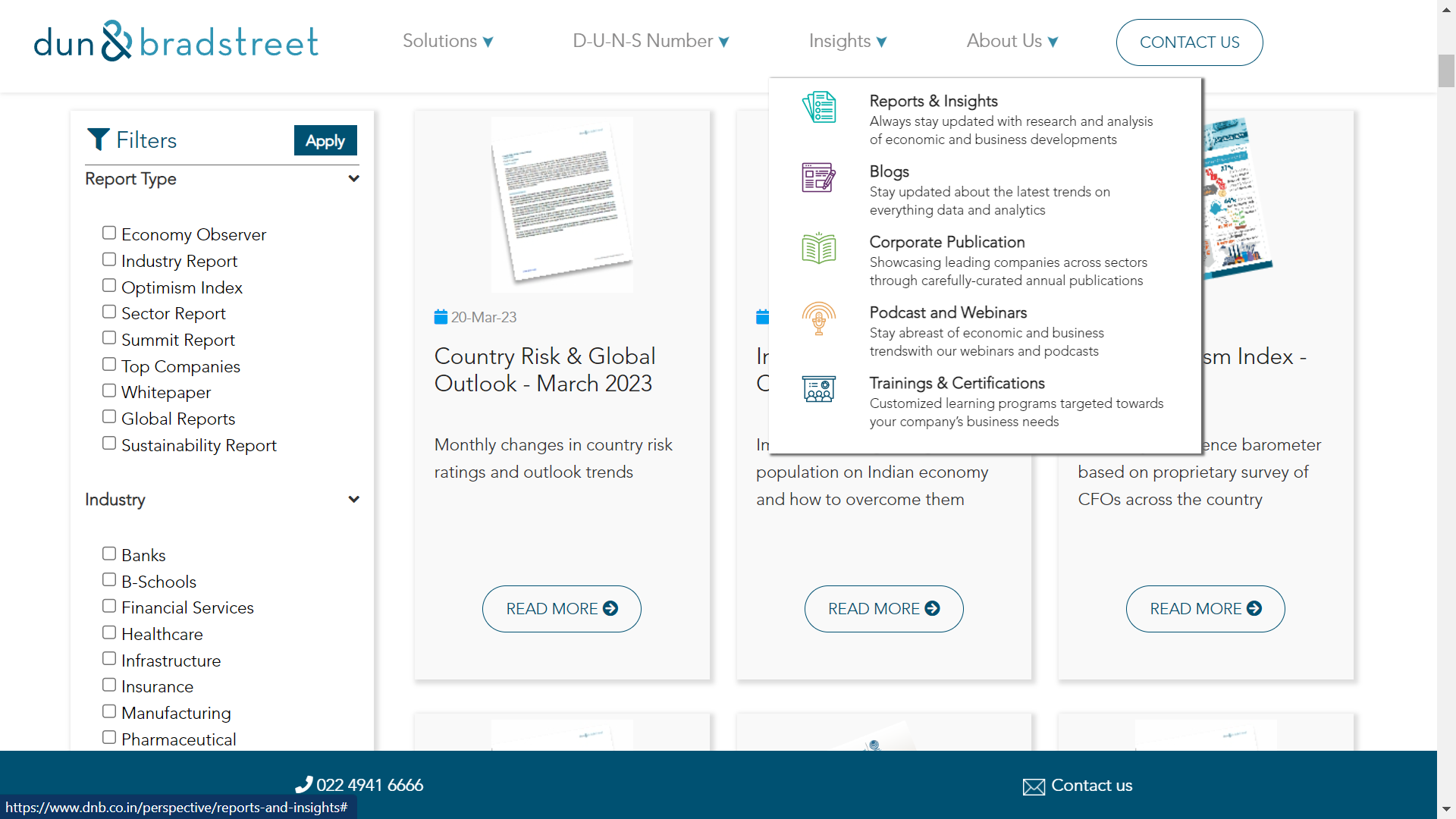This screenshot has width=1456, height=819.
Task: Check the Financial Services checkbox
Action: tap(109, 606)
